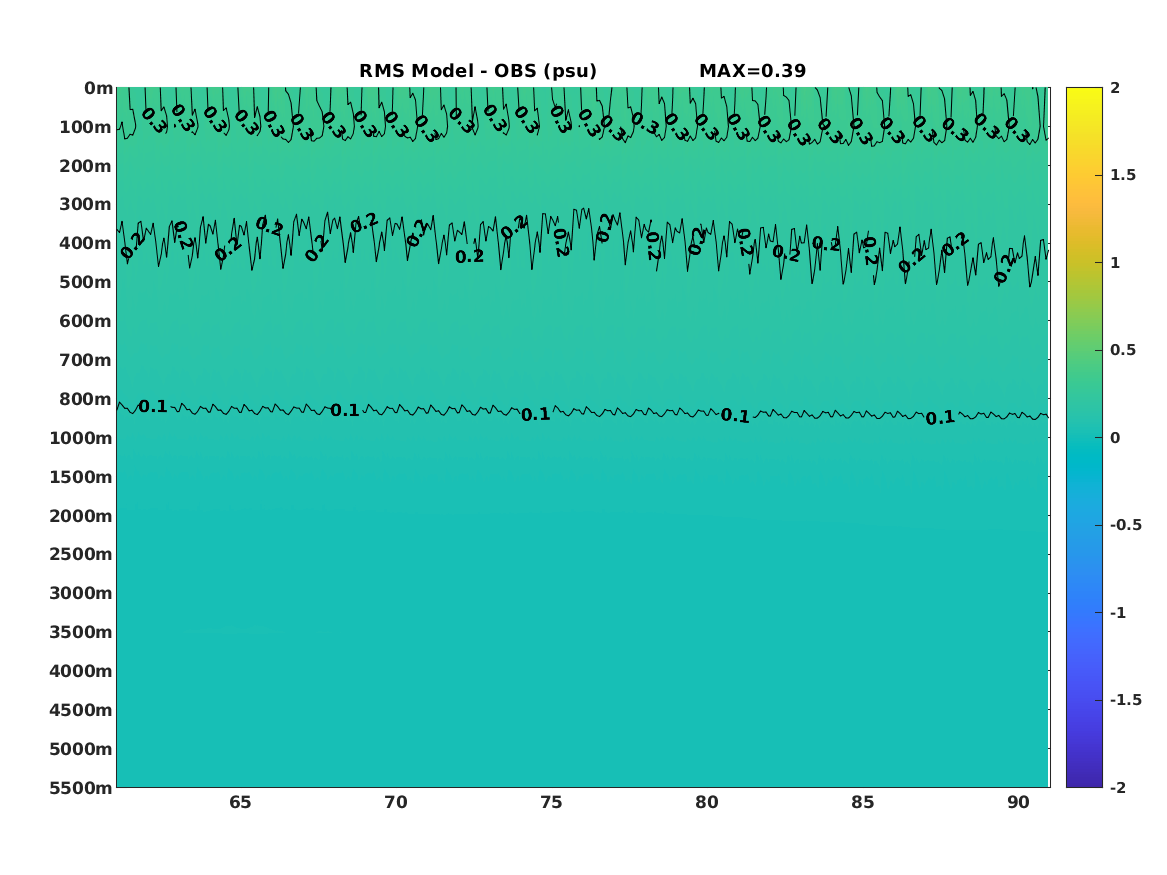
Task: Select the '500m' depth tick label
Action: [86, 283]
